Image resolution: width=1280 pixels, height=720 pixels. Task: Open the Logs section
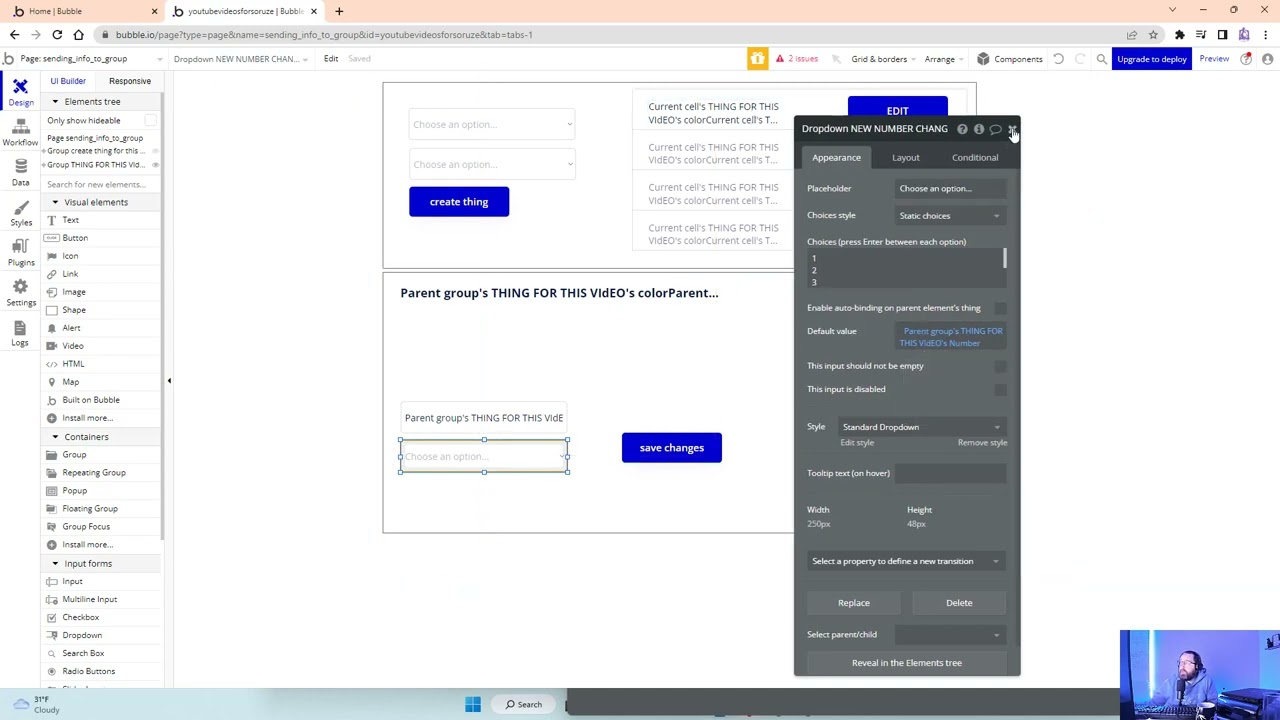pyautogui.click(x=20, y=333)
